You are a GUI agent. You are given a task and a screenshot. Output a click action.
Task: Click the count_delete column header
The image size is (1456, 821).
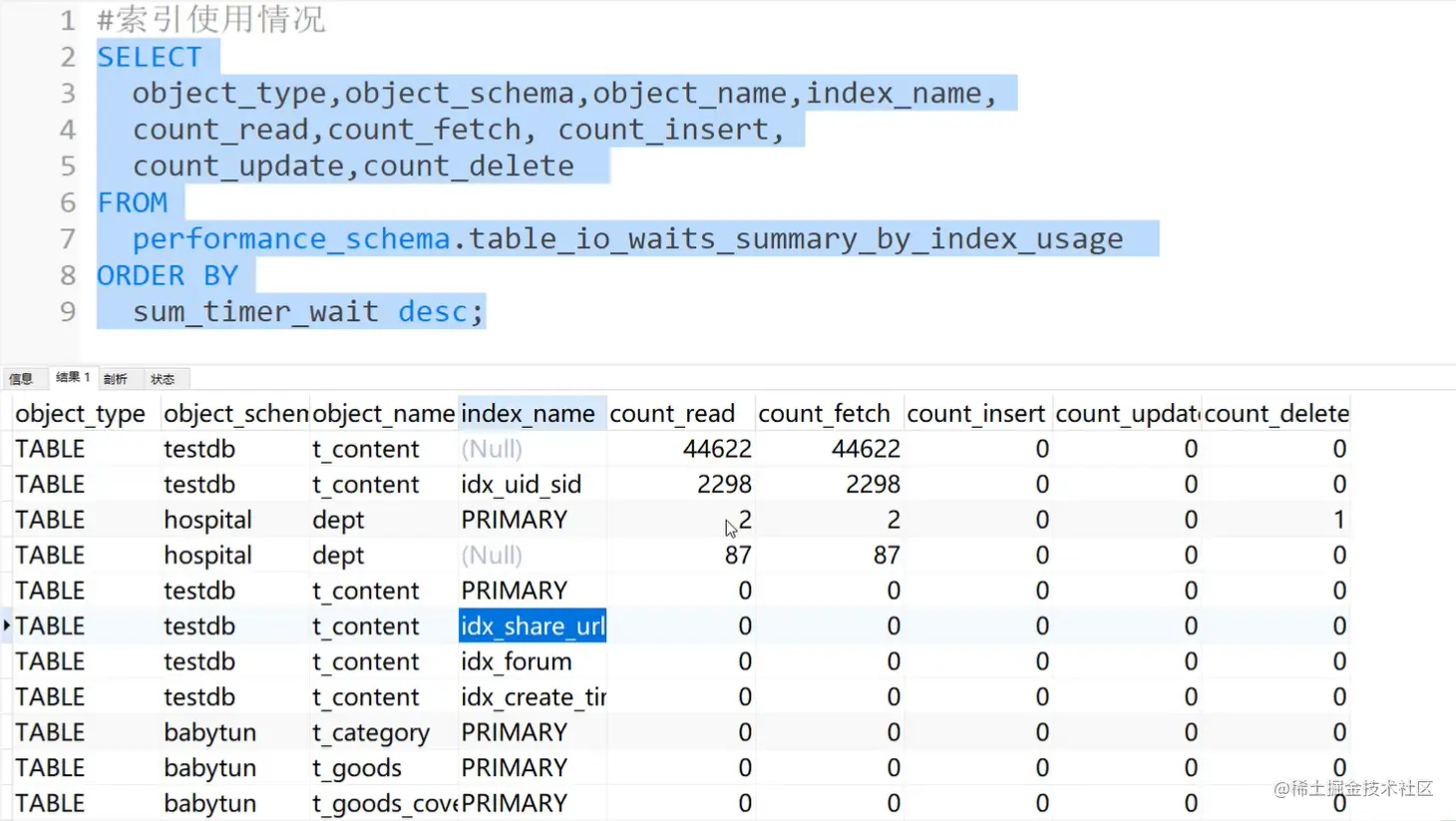[x=1276, y=414]
